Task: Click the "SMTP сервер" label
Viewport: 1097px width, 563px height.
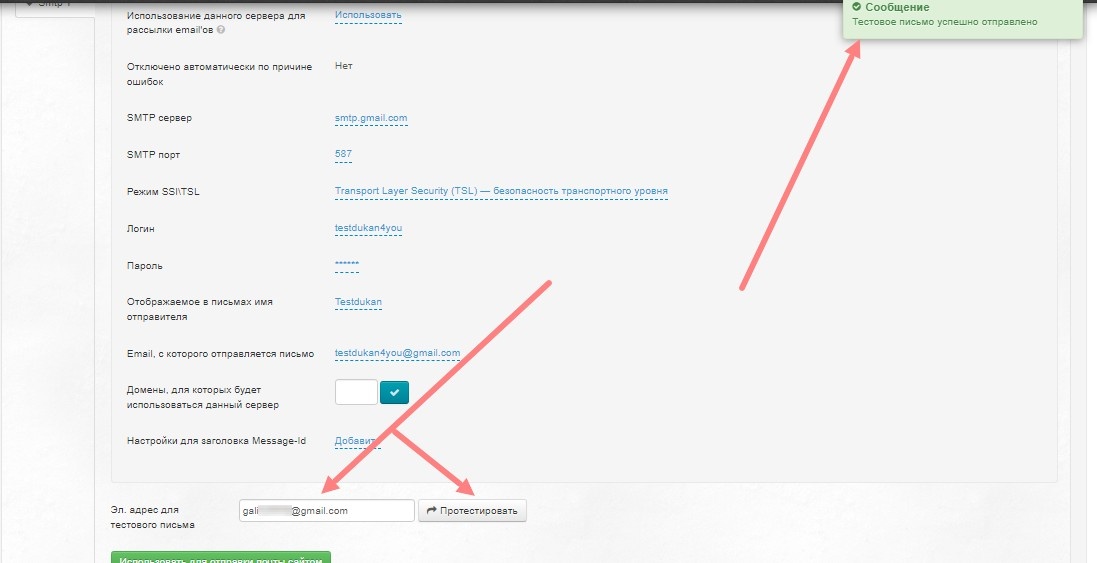Action: tap(159, 117)
